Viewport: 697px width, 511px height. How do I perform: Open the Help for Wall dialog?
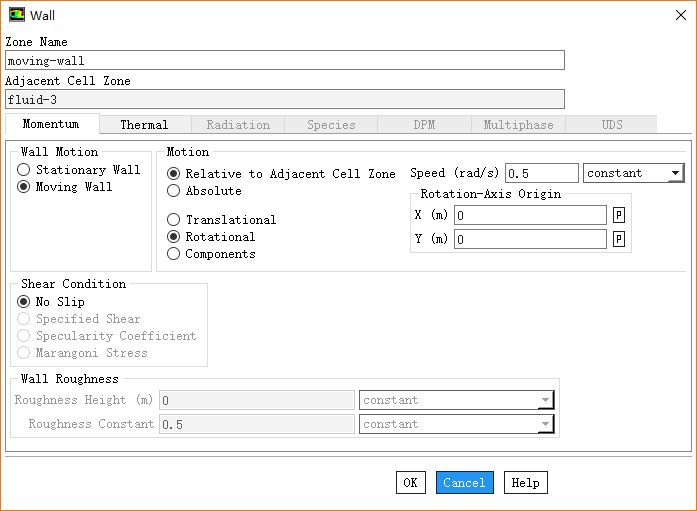(x=525, y=483)
